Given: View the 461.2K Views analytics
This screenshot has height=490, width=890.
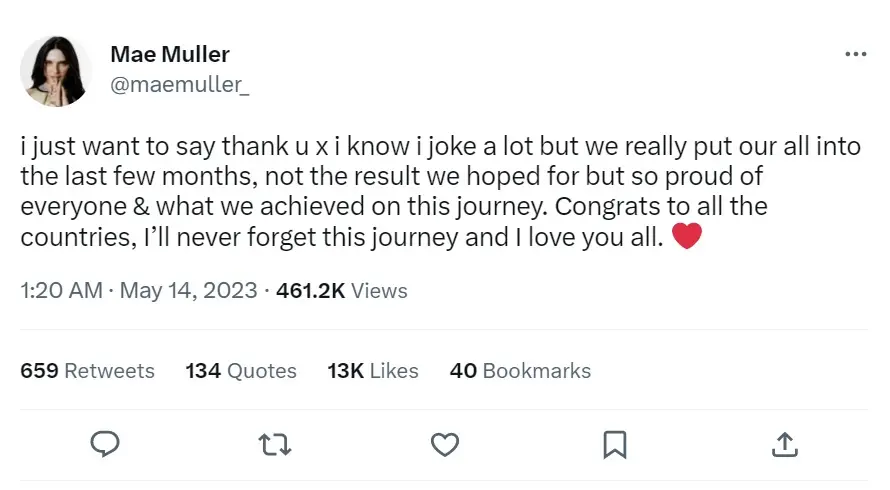Looking at the screenshot, I should [x=342, y=291].
